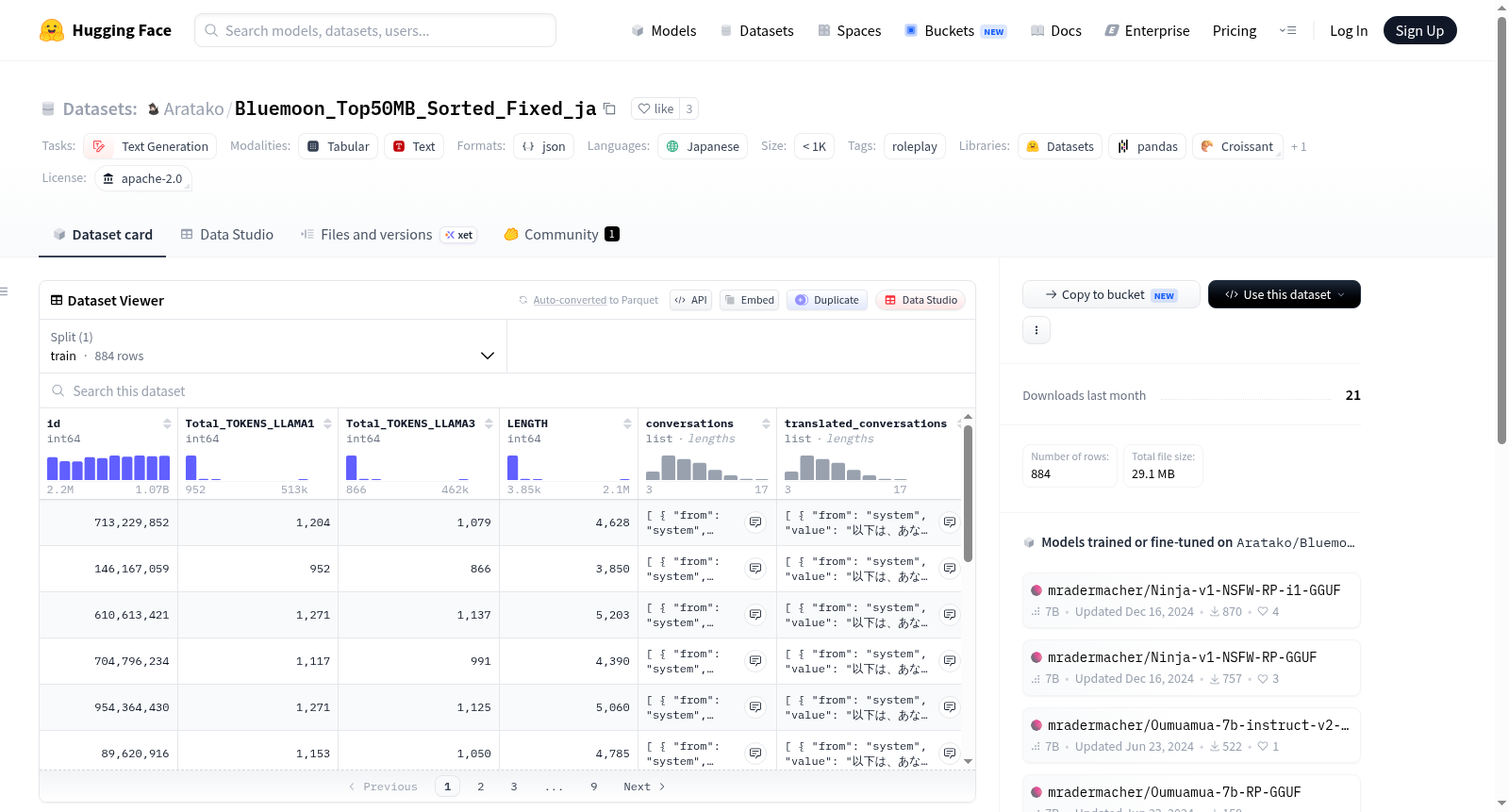
Task: Sort by the id column arrows
Action: [167, 423]
